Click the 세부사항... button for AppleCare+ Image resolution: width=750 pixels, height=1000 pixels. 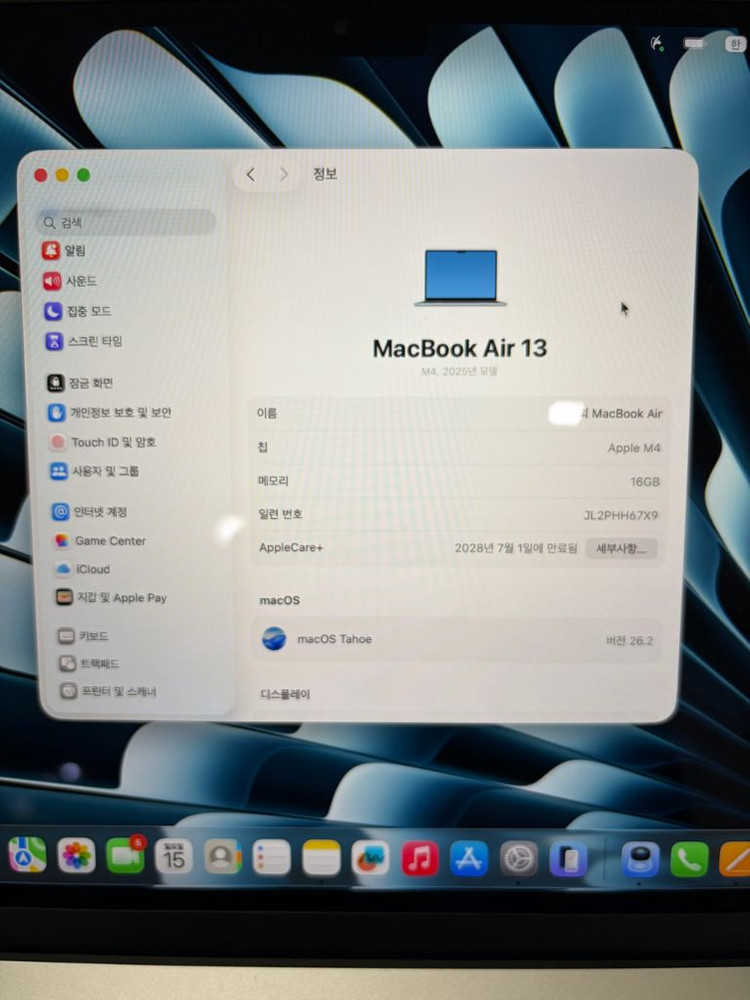[x=621, y=548]
